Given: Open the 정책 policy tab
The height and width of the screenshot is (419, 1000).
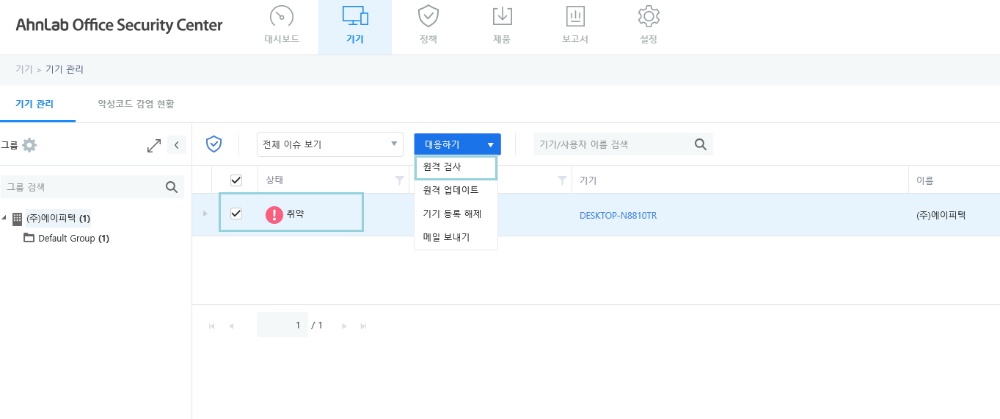Looking at the screenshot, I should point(428,26).
